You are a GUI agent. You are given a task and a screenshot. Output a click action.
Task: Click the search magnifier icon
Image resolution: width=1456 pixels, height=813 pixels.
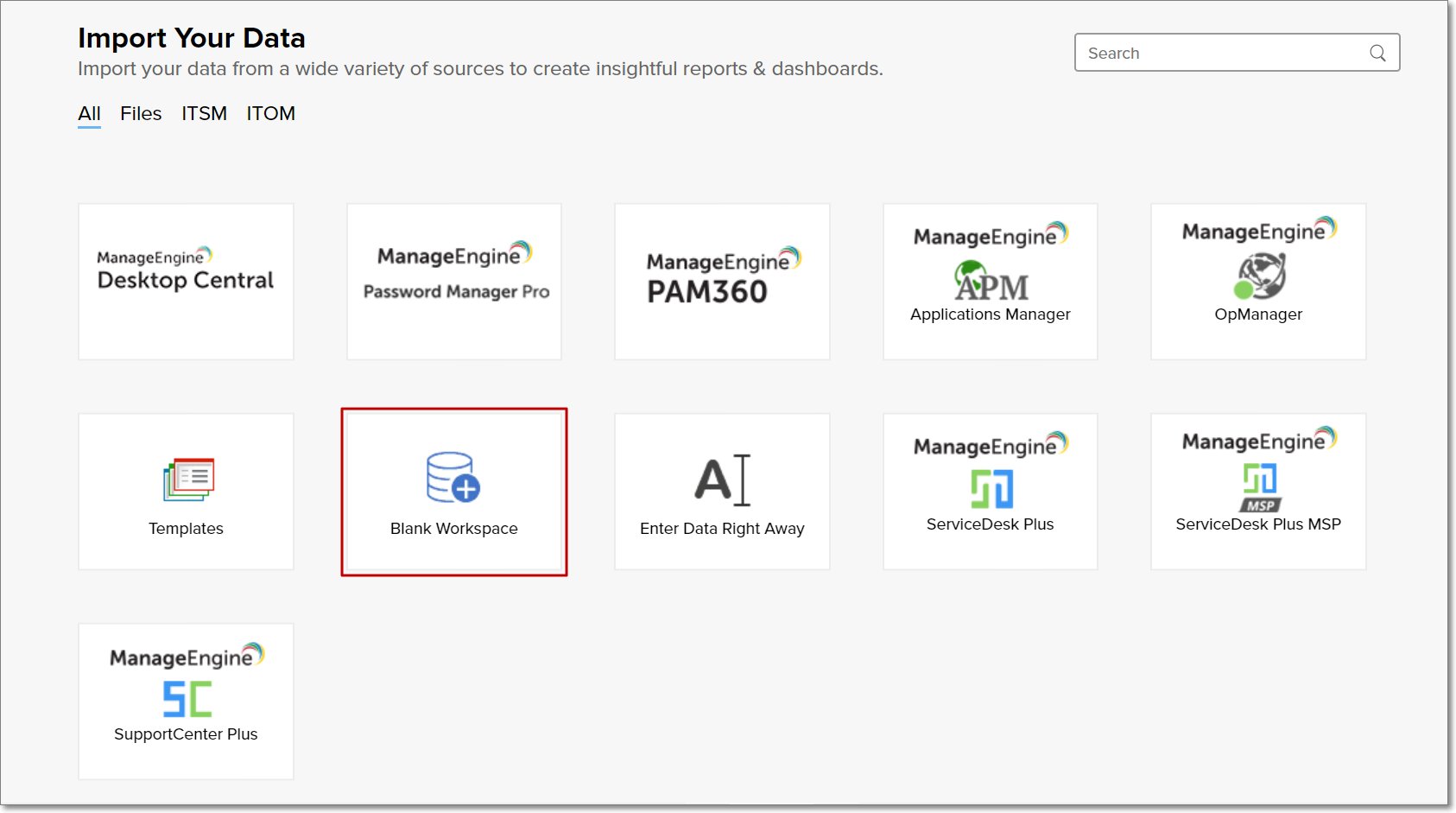[x=1377, y=53]
